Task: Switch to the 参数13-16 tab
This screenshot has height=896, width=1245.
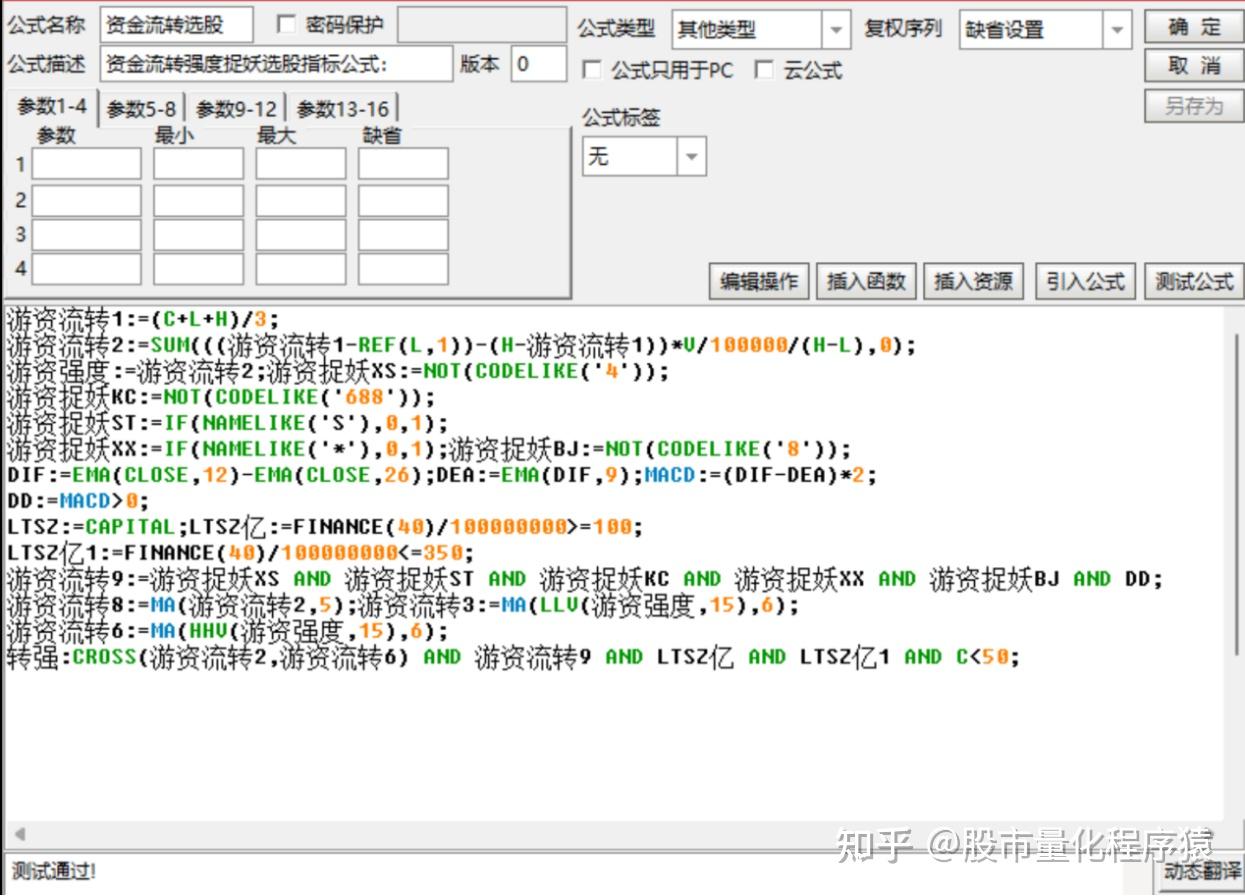Action: [343, 109]
